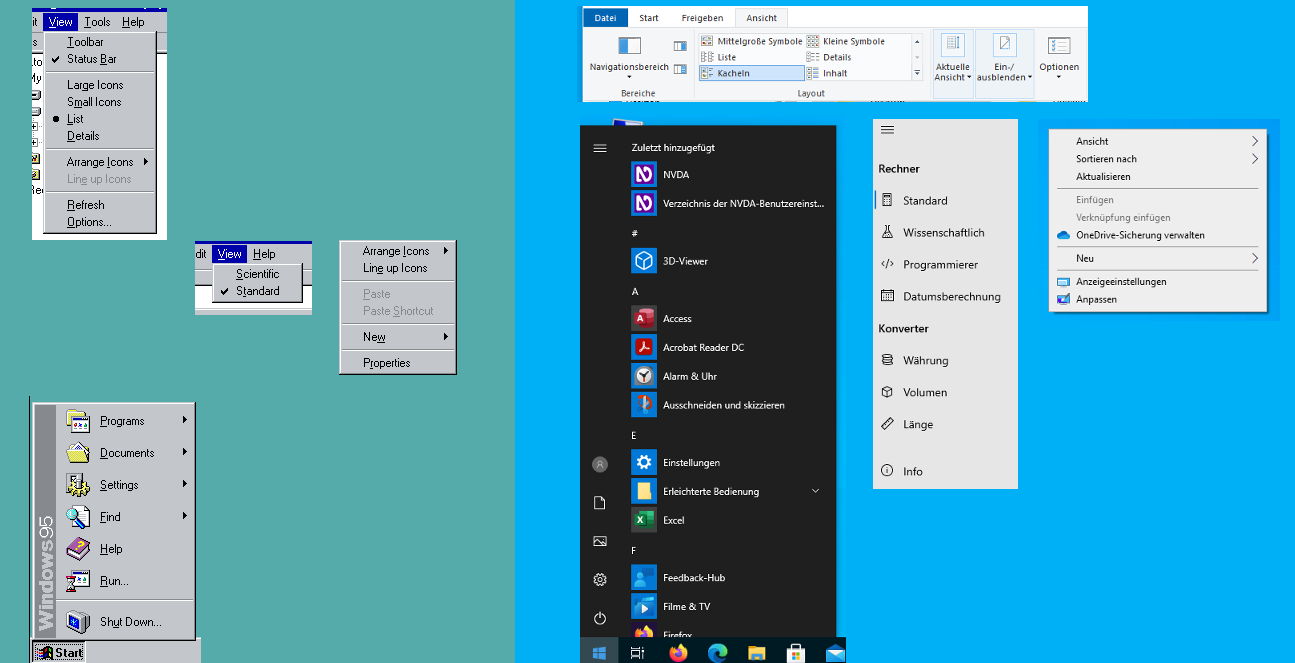Open File Explorer from the Windows 10 taskbar
This screenshot has width=1295, height=663.
[x=757, y=652]
